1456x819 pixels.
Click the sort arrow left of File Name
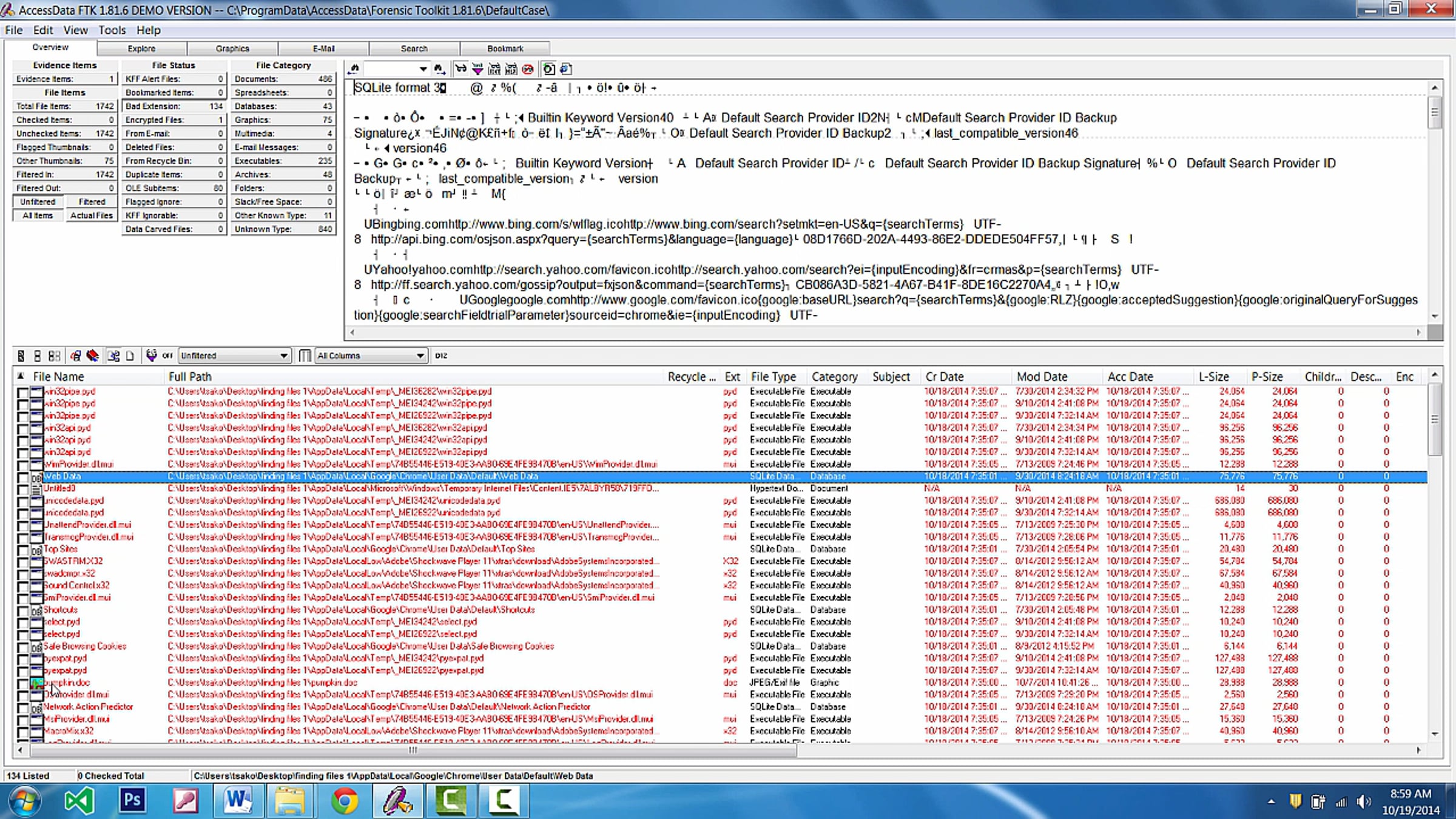[21, 376]
